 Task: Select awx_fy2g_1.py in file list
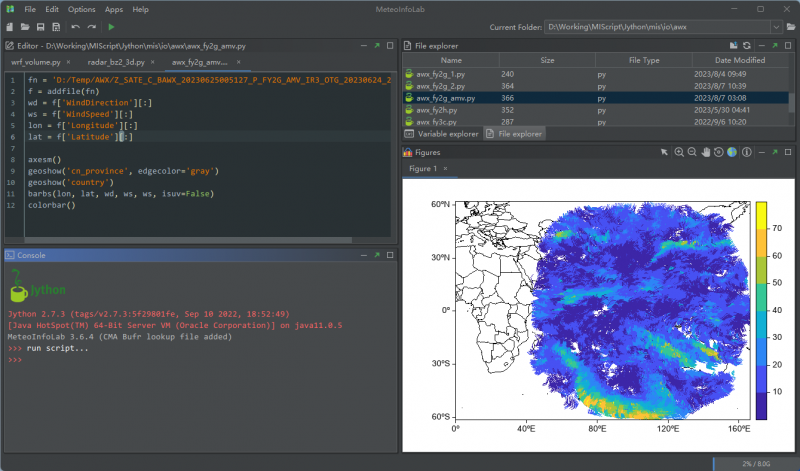click(x=441, y=74)
